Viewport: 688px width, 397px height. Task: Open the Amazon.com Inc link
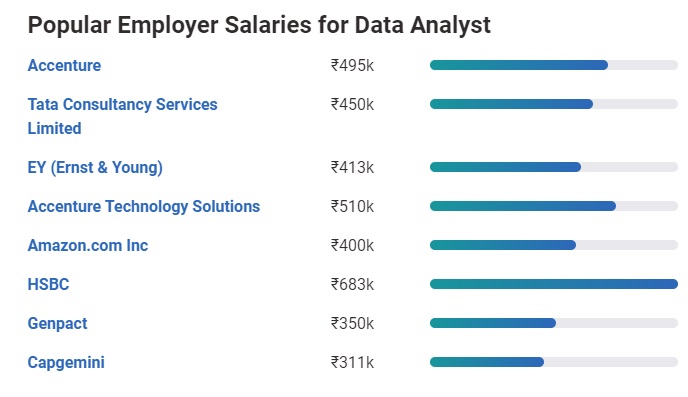coord(88,245)
